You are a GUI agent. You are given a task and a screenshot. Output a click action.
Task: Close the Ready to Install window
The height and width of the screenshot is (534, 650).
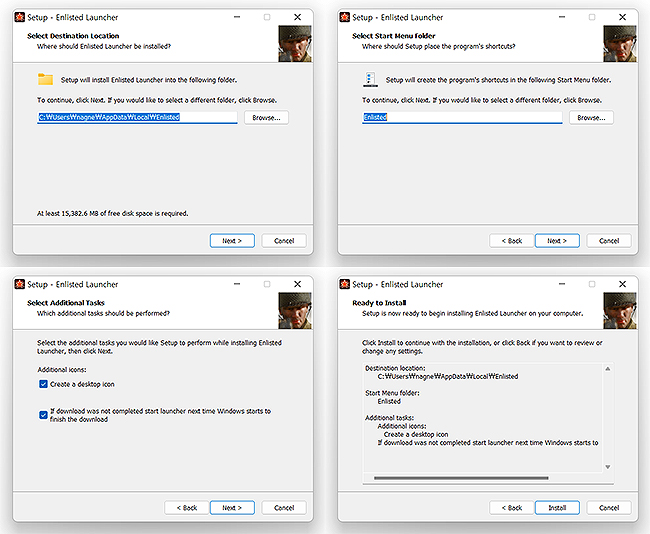click(623, 284)
